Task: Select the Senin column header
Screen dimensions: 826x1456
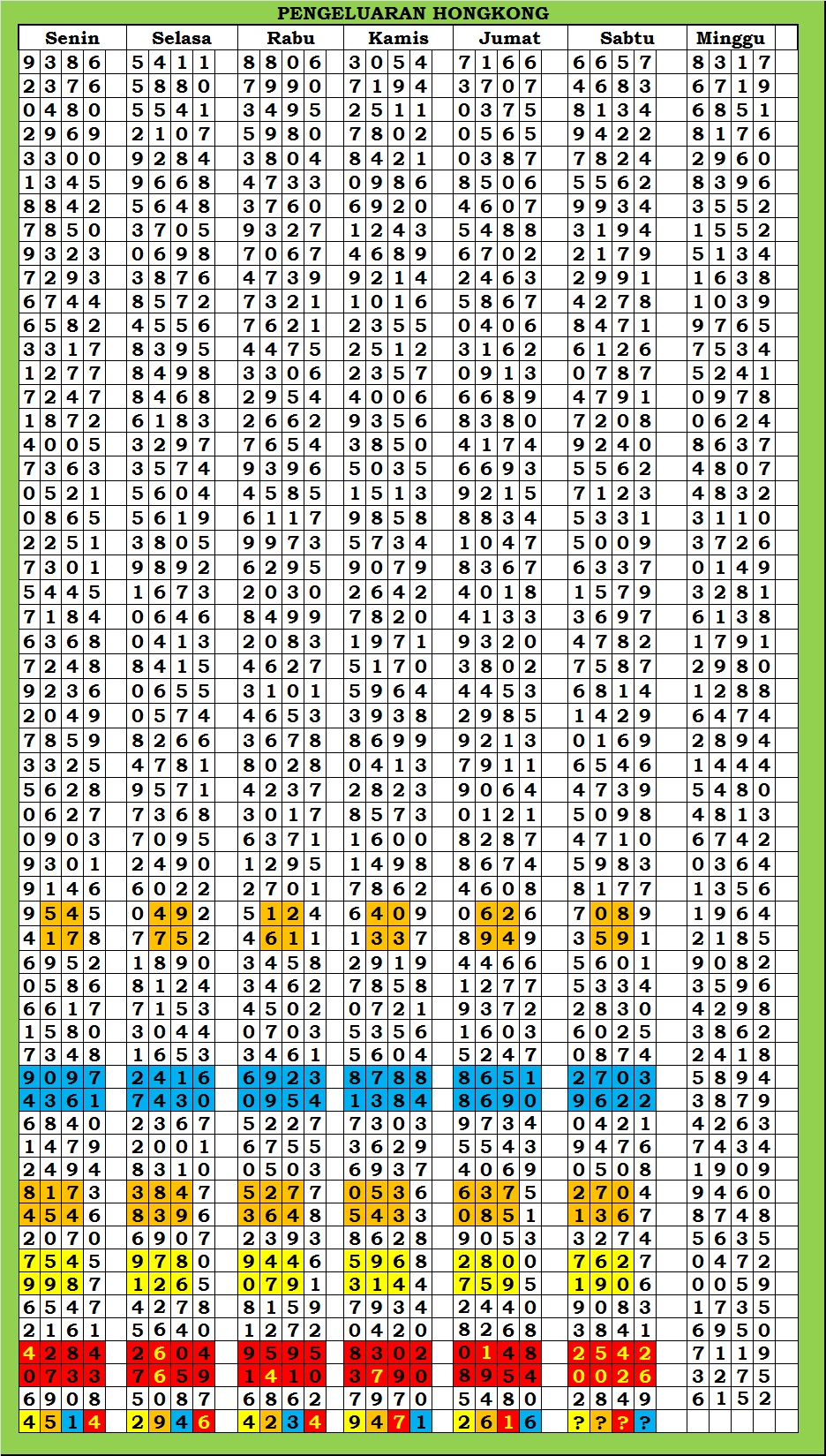Action: [x=72, y=38]
